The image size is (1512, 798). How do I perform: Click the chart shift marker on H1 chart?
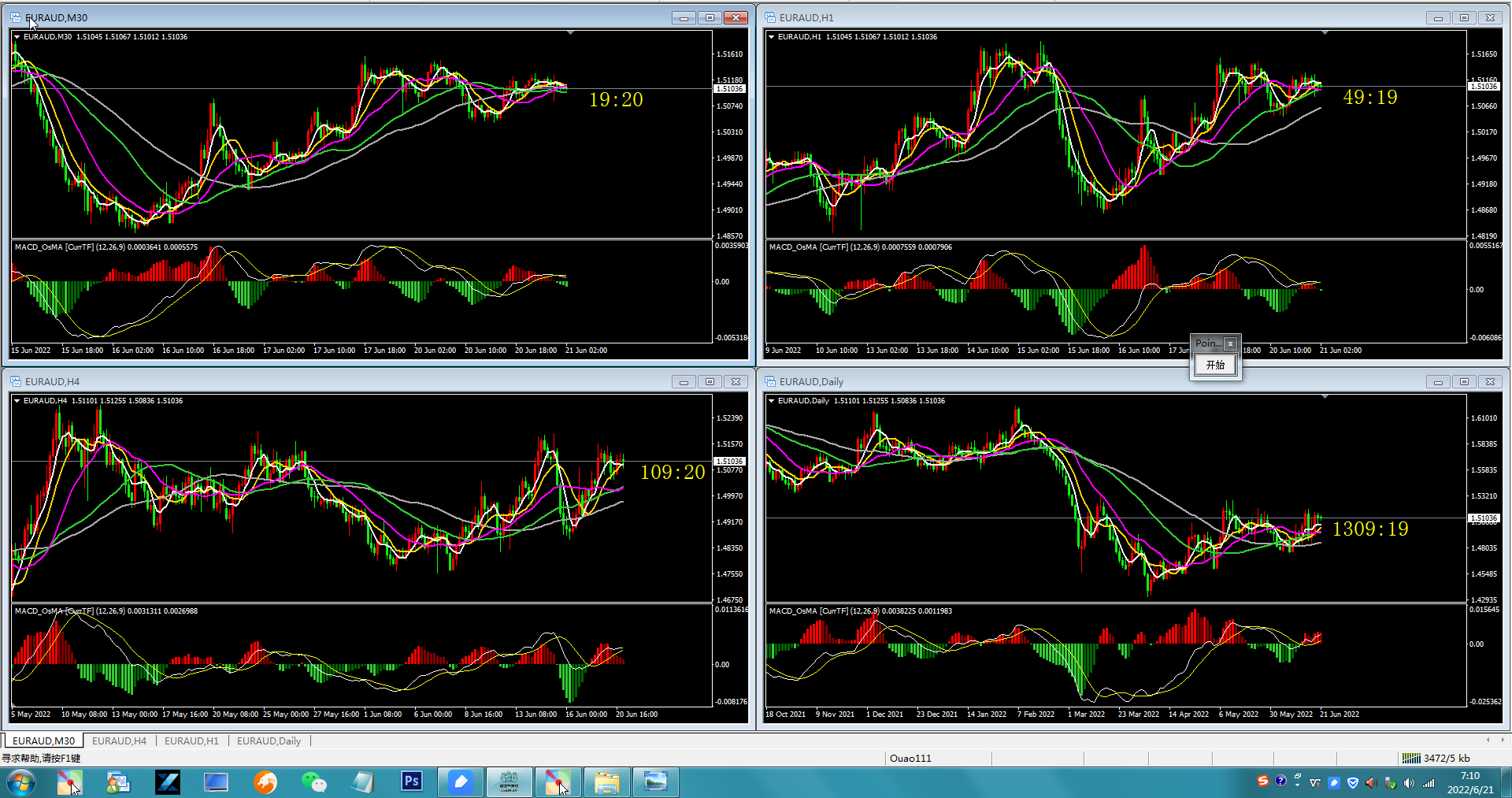click(x=1325, y=33)
